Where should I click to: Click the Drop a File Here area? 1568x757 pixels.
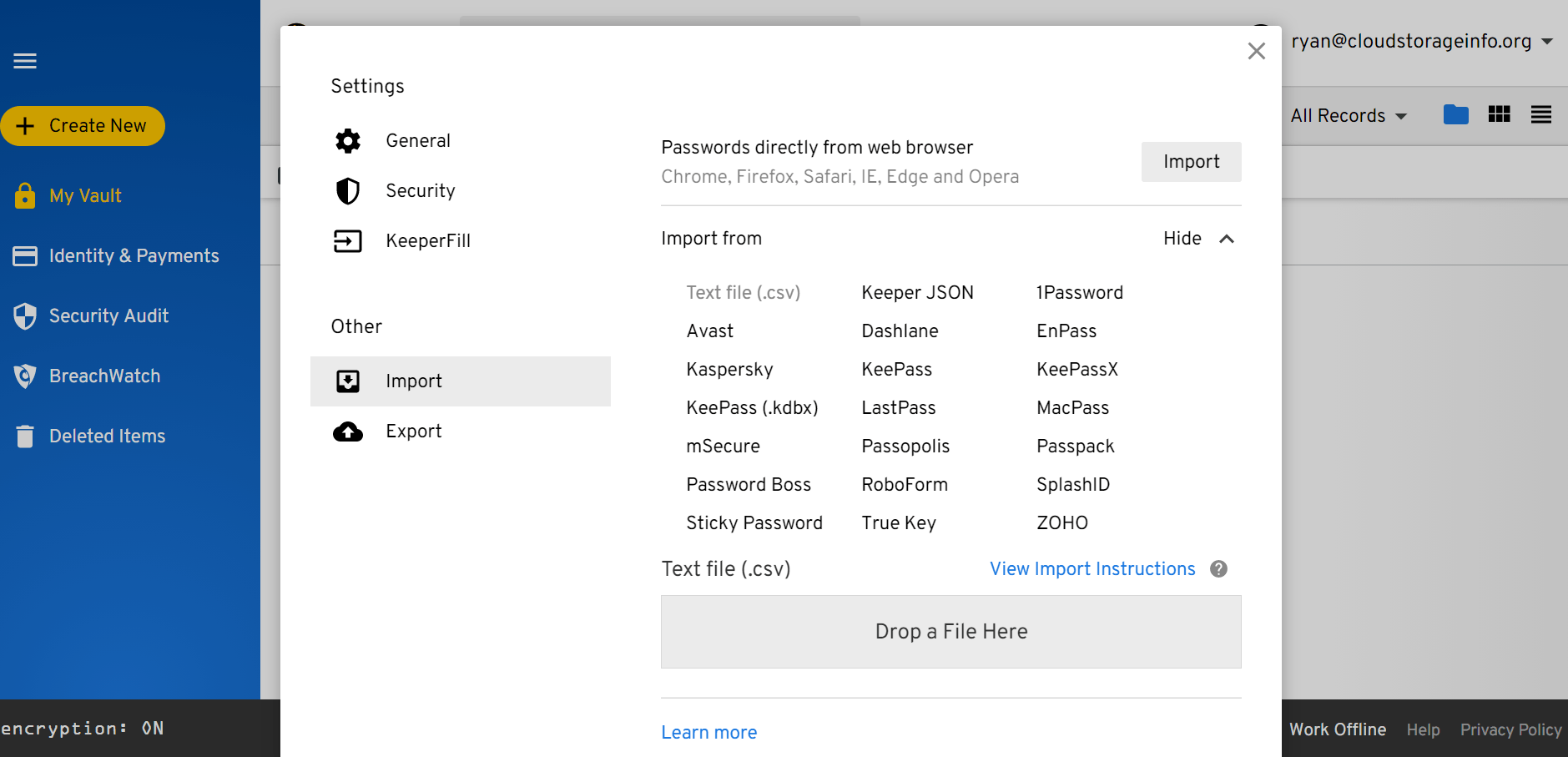951,632
